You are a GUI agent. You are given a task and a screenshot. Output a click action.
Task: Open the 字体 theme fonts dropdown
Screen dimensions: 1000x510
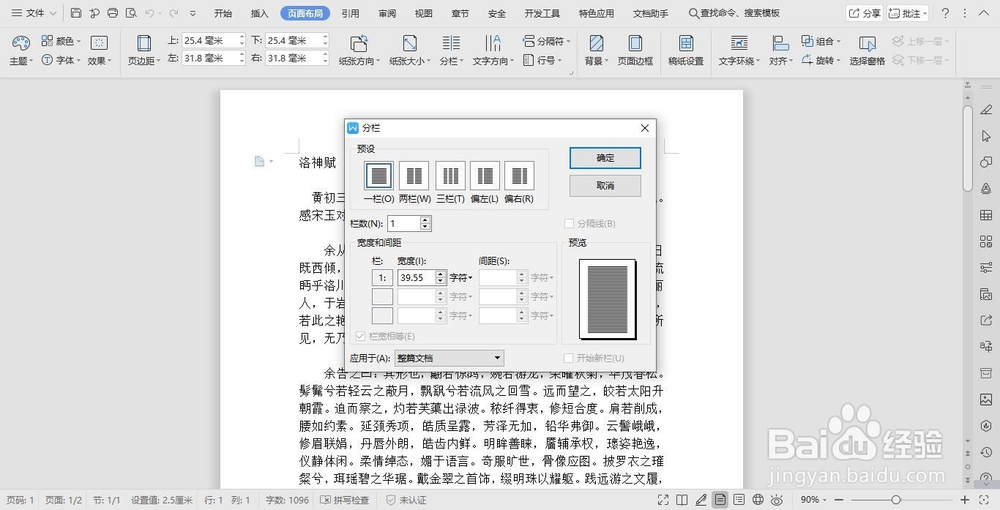(x=61, y=60)
